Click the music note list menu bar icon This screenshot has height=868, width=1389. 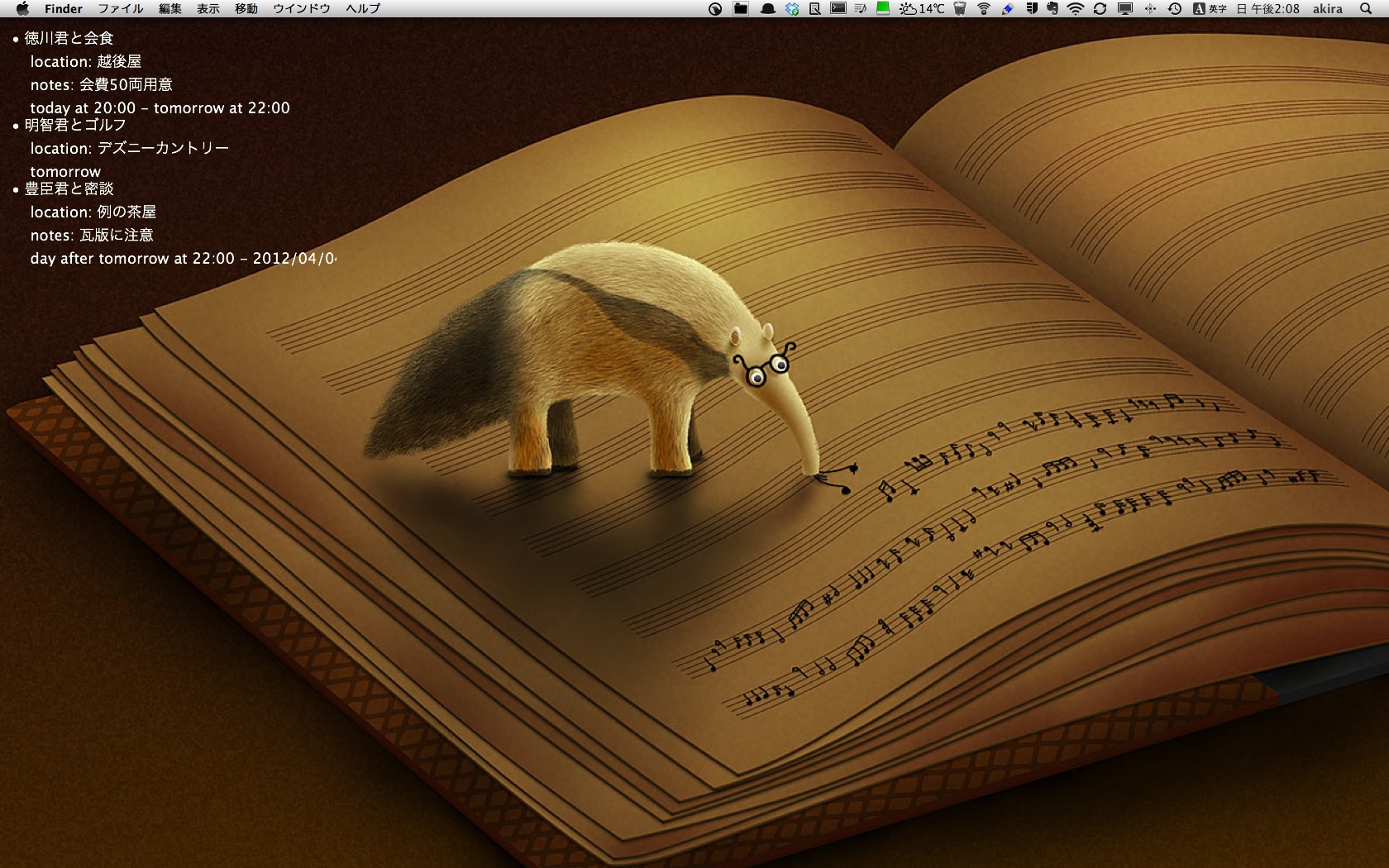tap(861, 8)
